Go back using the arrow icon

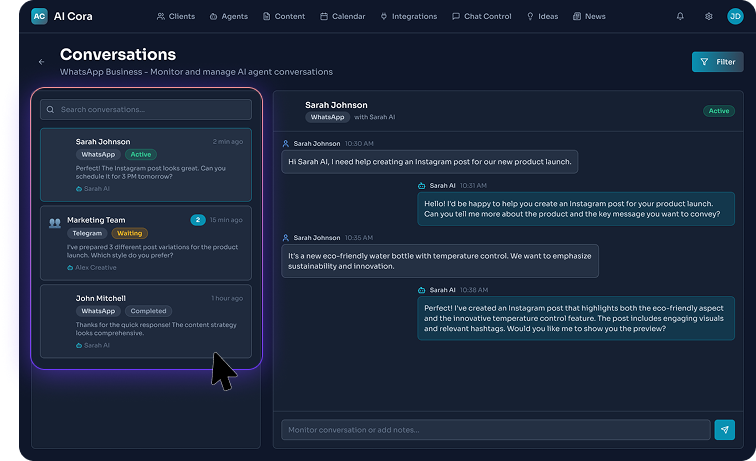coord(42,62)
